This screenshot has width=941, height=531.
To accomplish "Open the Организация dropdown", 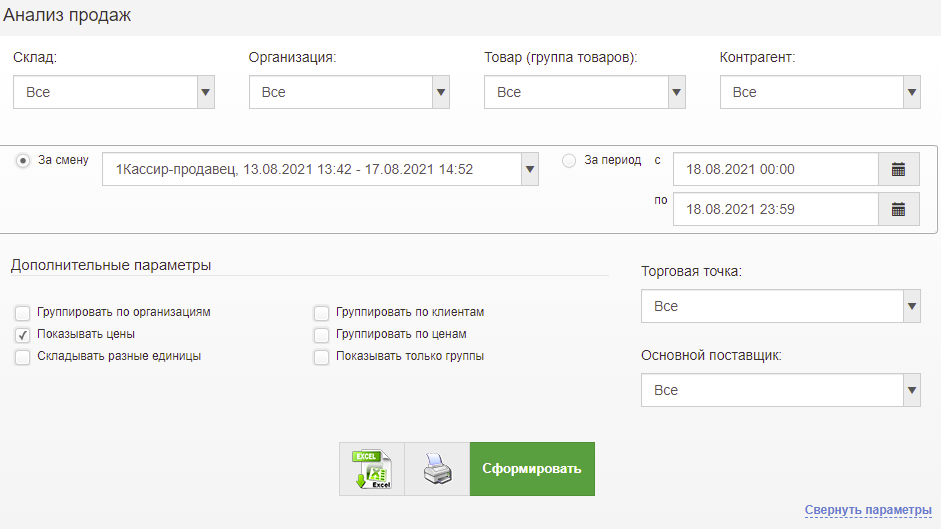I will click(349, 92).
